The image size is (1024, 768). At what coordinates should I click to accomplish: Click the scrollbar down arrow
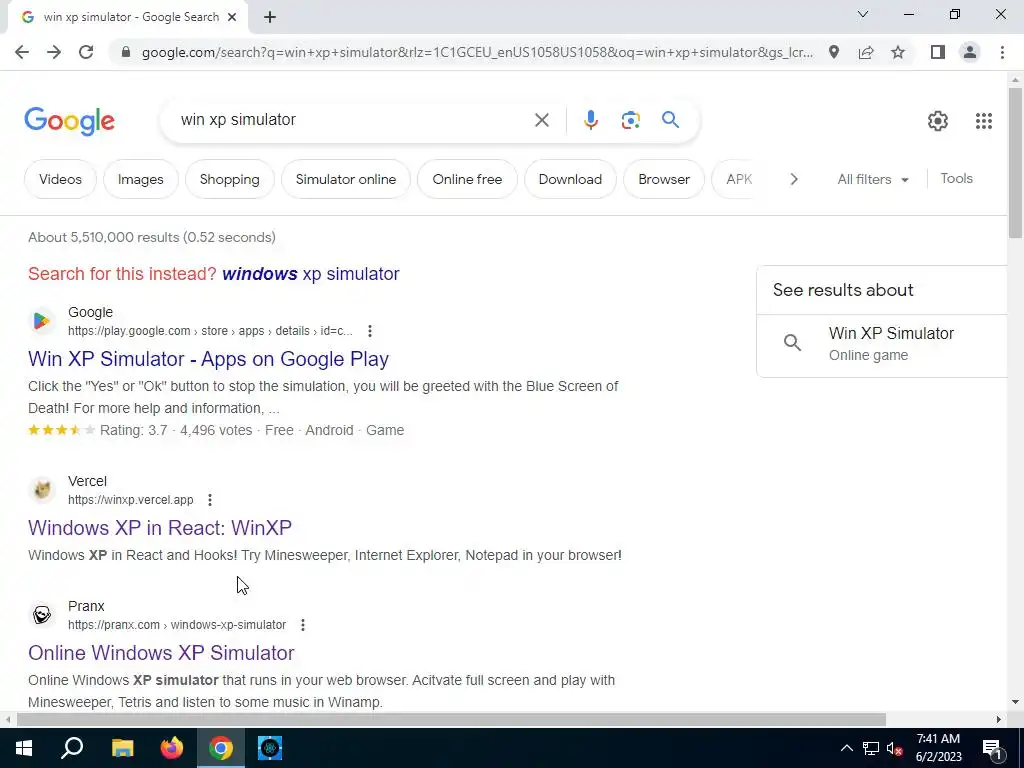(x=1015, y=703)
